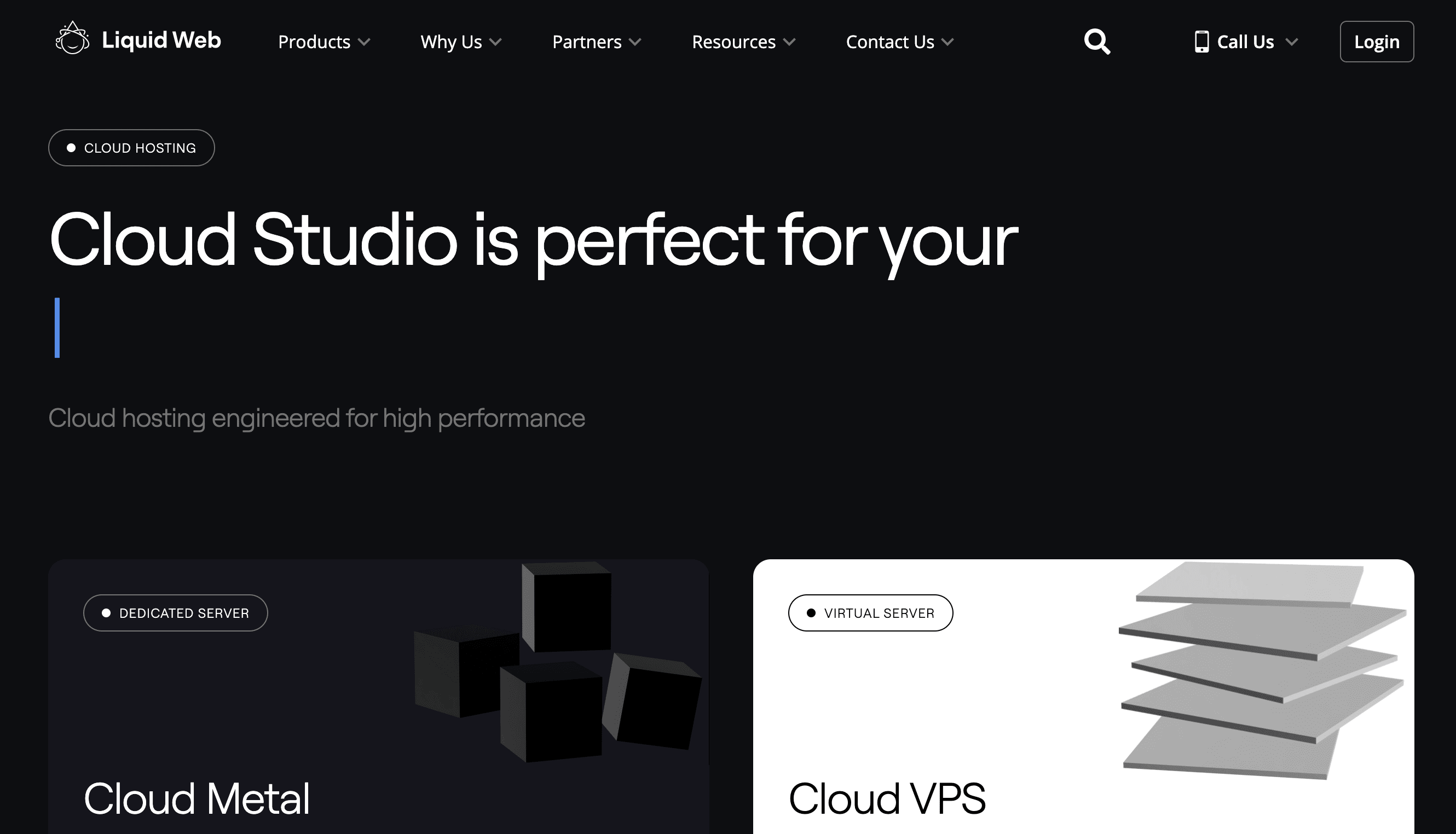Click the search magnifier icon
Viewport: 1456px width, 834px height.
click(1097, 42)
